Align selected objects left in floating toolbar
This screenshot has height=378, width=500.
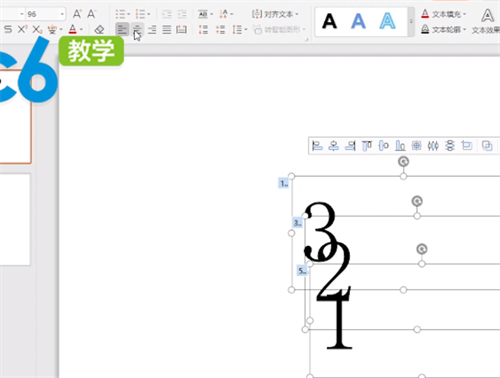(317, 146)
